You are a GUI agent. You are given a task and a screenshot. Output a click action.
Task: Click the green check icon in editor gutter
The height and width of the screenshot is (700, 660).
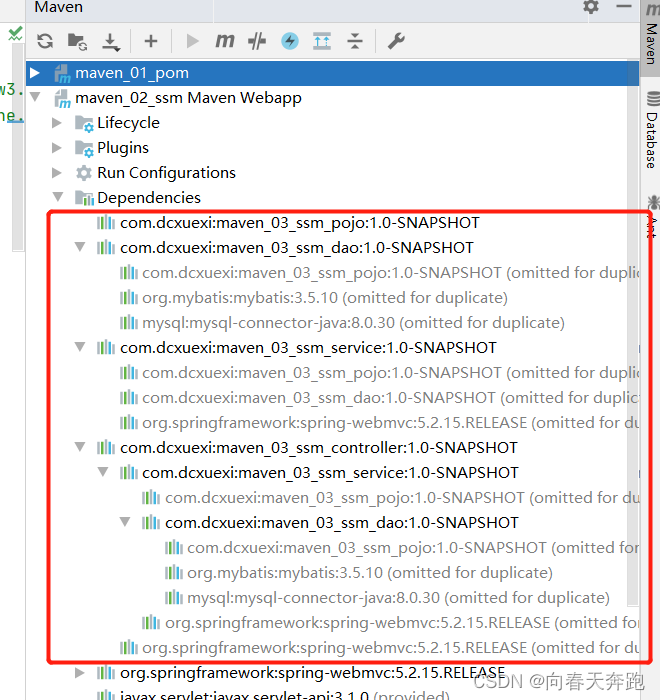[x=15, y=33]
